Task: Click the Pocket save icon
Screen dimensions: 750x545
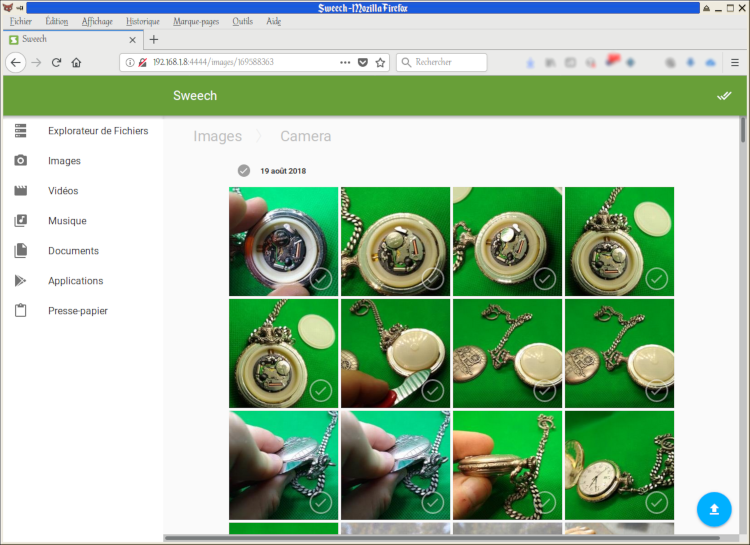Action: [x=363, y=62]
